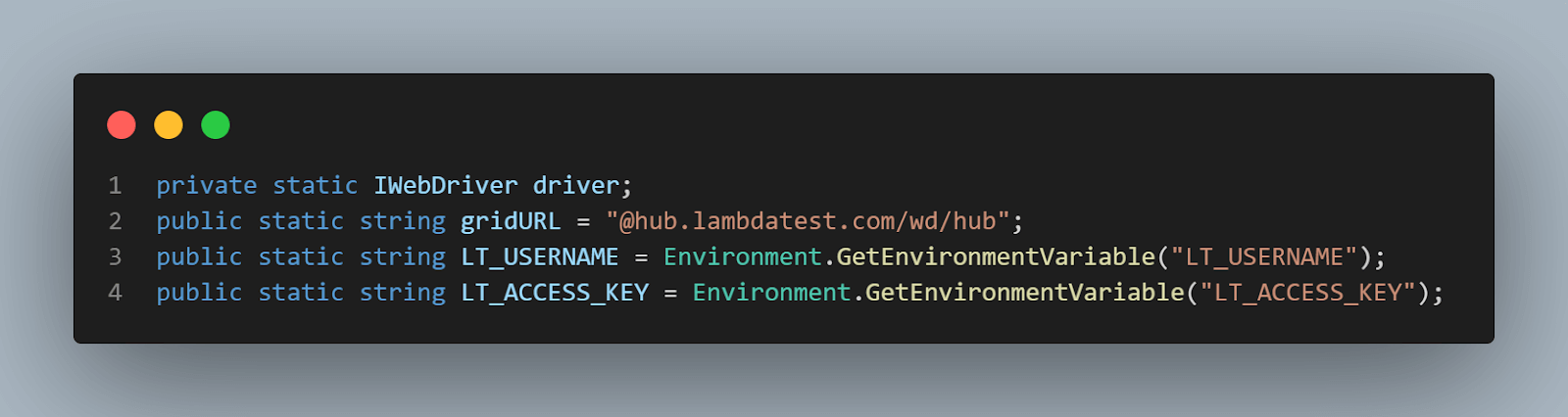Click the green maximize dot
This screenshot has width=1568, height=417.
pos(216,125)
